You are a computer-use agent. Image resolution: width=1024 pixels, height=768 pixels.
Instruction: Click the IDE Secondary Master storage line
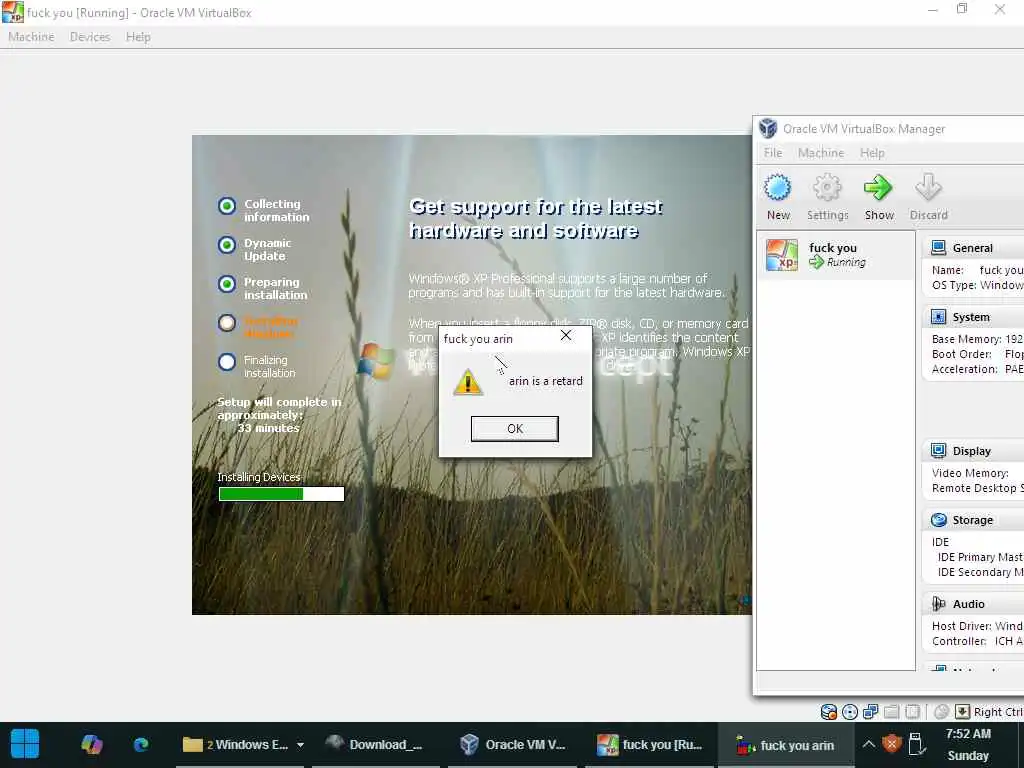(980, 572)
